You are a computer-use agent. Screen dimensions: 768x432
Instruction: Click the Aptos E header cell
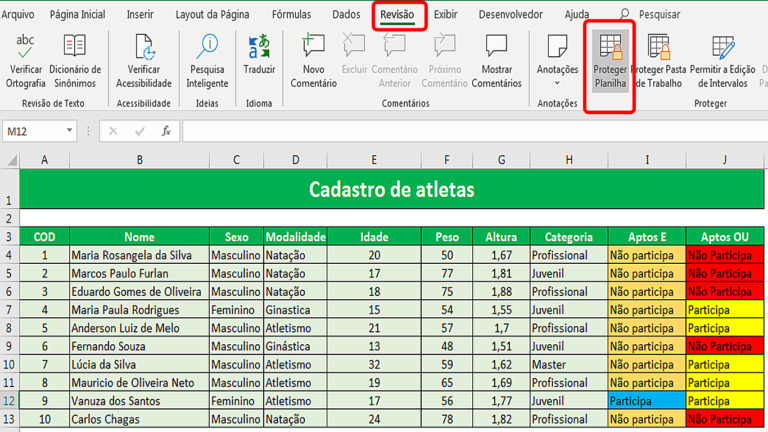click(x=647, y=237)
